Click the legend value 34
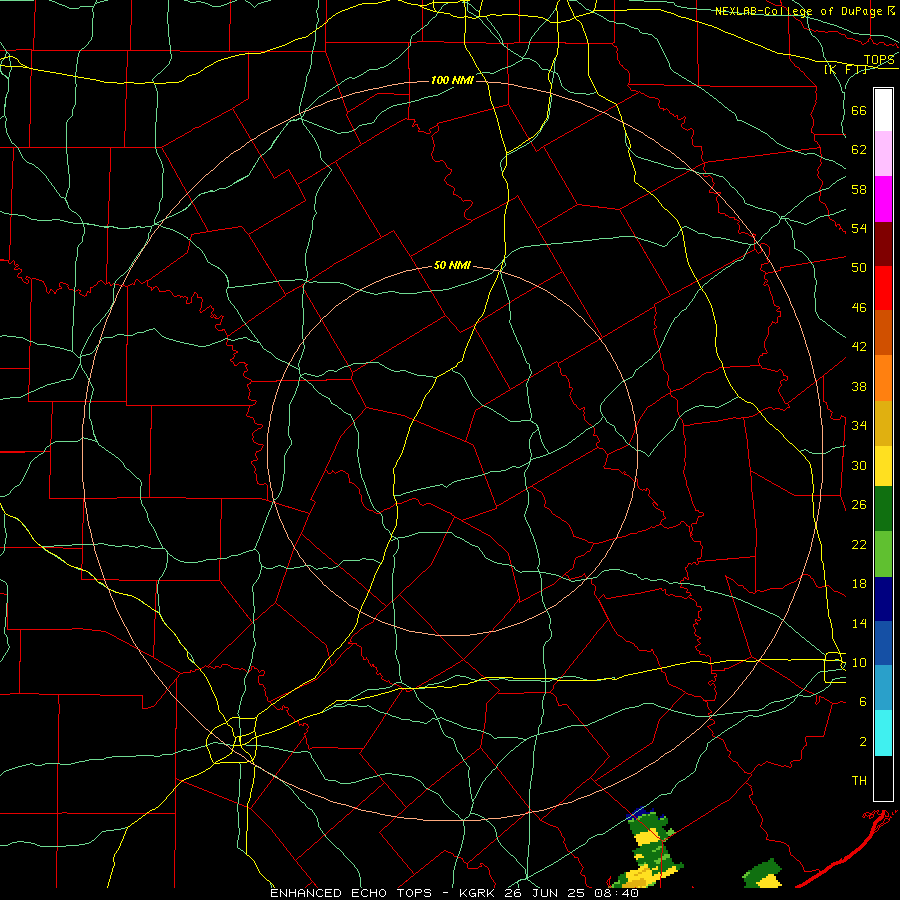This screenshot has height=900, width=900. pyautogui.click(x=859, y=426)
